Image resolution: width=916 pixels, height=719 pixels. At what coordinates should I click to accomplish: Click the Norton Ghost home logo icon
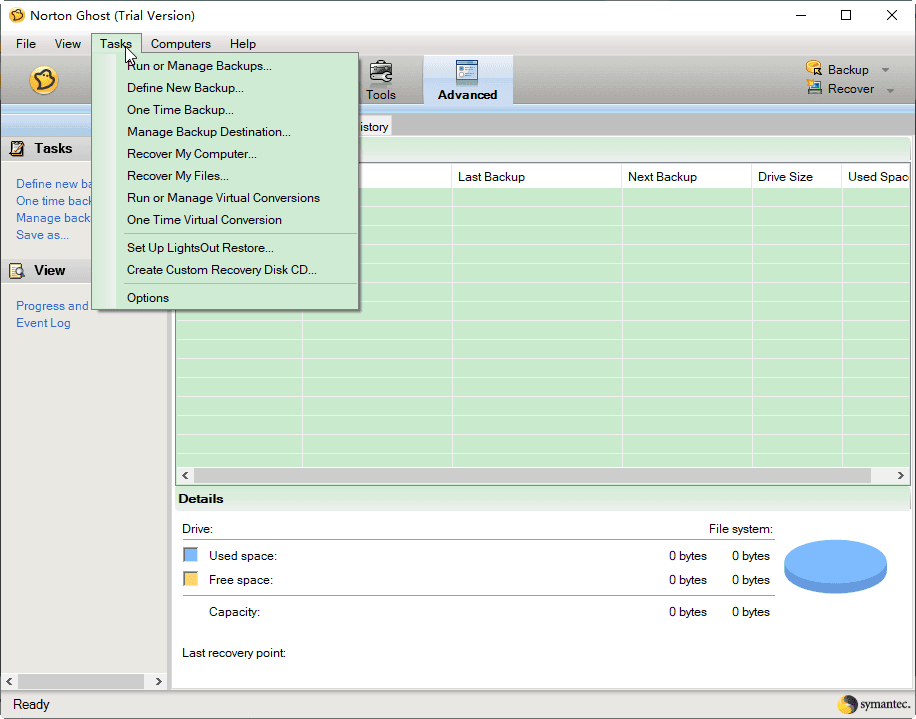pos(44,80)
